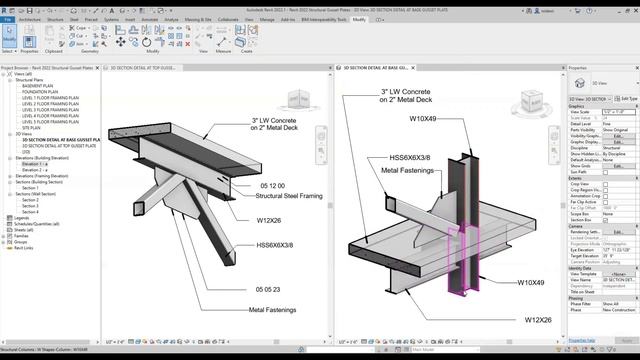
Task: Toggle the Far Clip Active checkbox
Action: point(605,202)
